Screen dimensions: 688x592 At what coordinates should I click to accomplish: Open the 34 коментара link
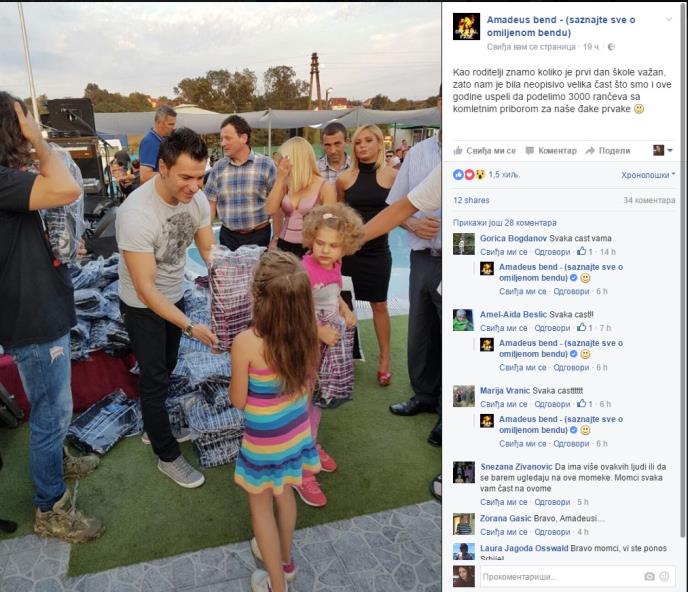click(x=649, y=200)
